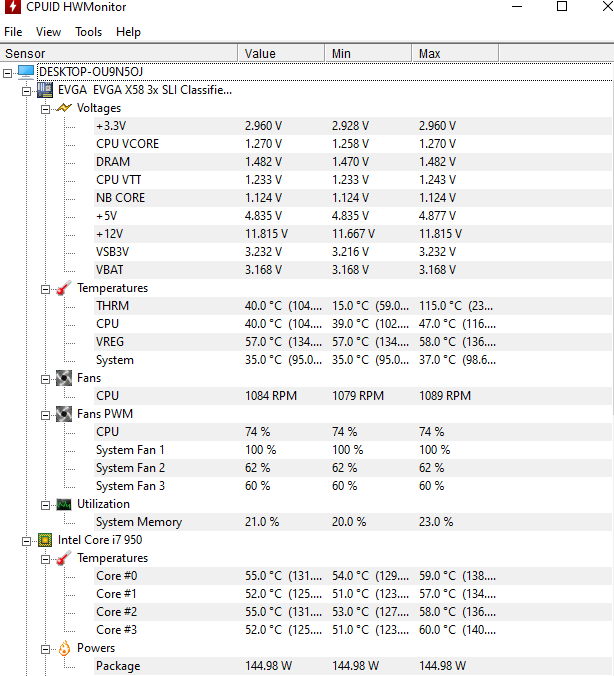Select the +3.3V voltage row
This screenshot has height=676, width=614.
[353, 126]
